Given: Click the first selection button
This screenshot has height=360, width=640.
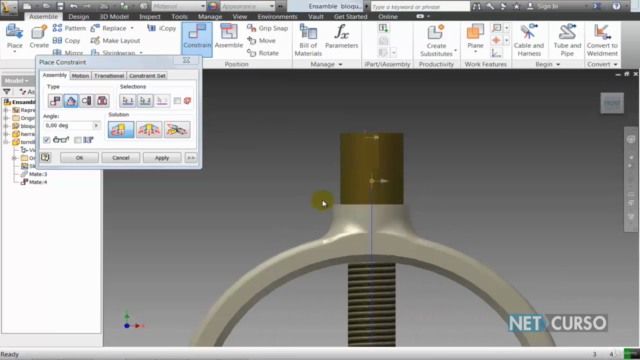Looking at the screenshot, I should [x=128, y=100].
